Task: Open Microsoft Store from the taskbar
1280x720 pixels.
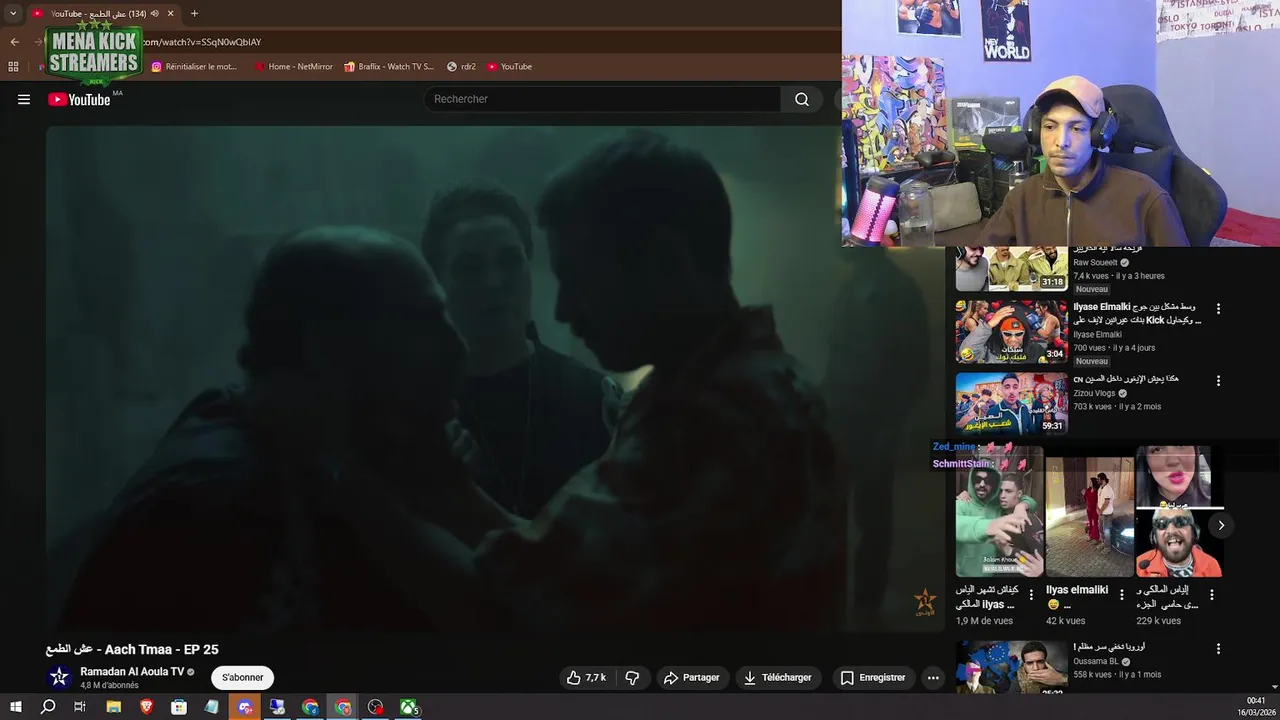Action: pyautogui.click(x=179, y=707)
